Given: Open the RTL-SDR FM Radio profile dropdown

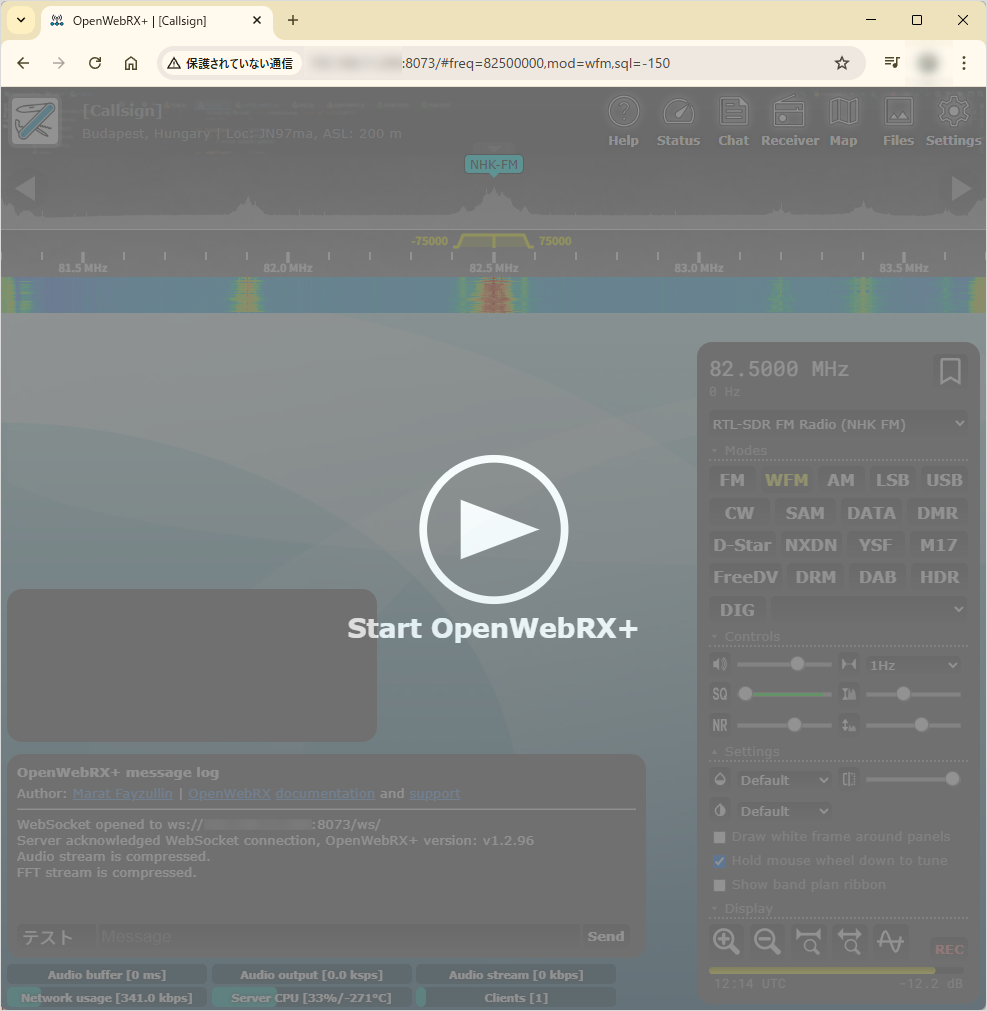Looking at the screenshot, I should (838, 423).
